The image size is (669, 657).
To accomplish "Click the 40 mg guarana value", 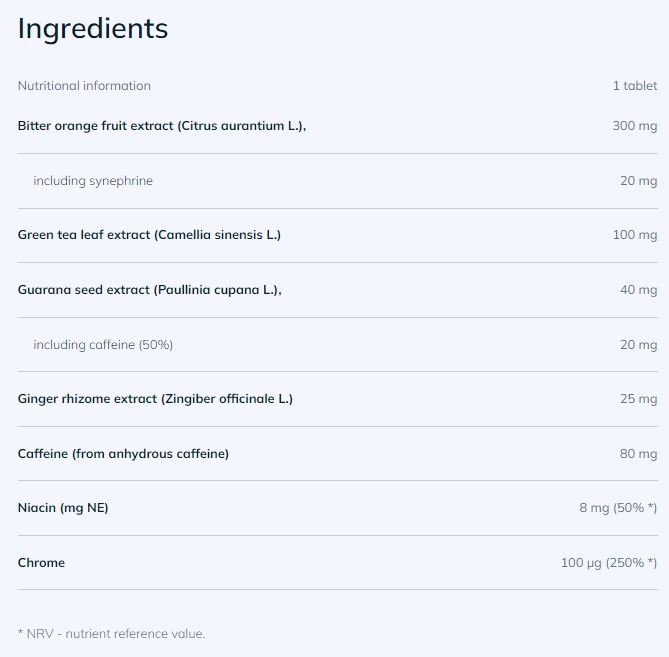I will [638, 290].
